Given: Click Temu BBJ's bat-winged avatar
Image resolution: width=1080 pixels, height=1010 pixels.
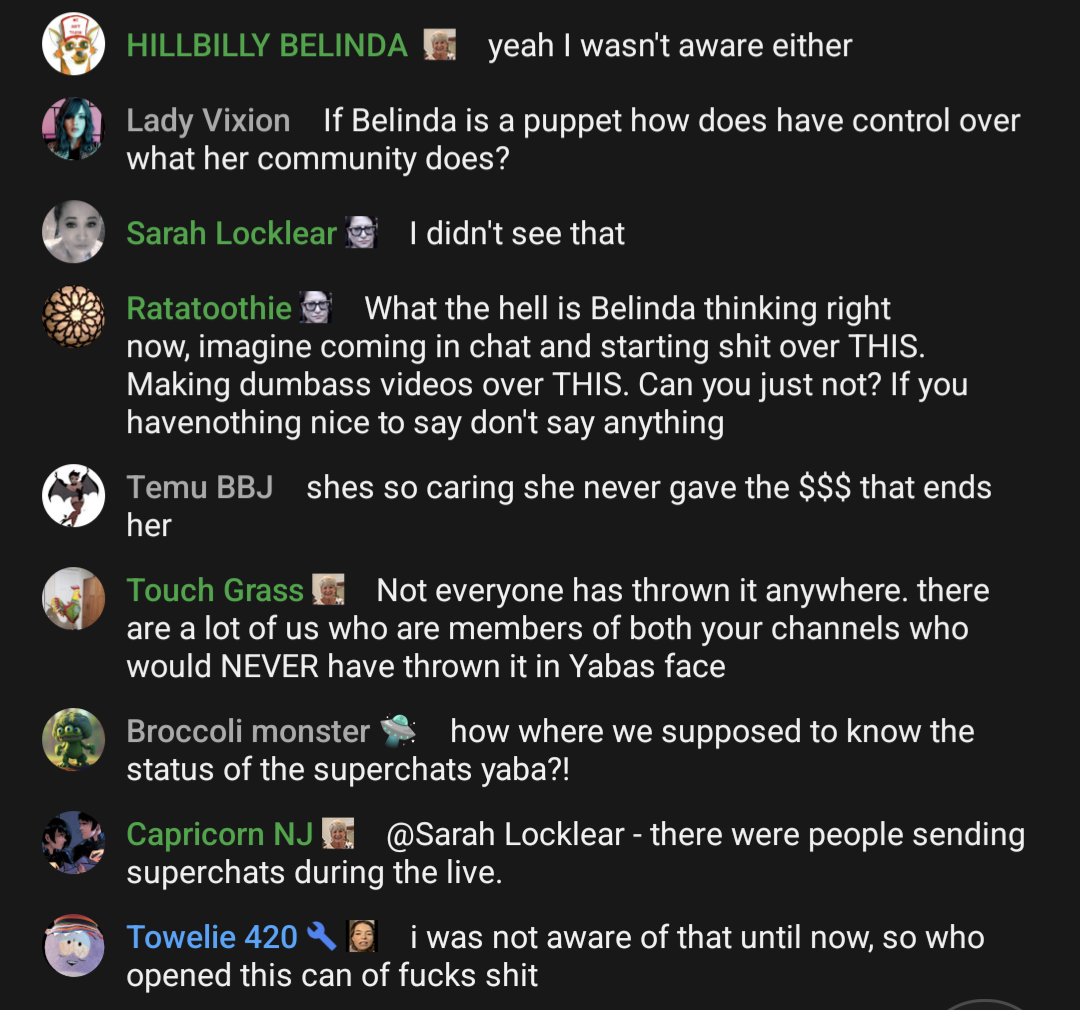Looking at the screenshot, I should coord(73,495).
